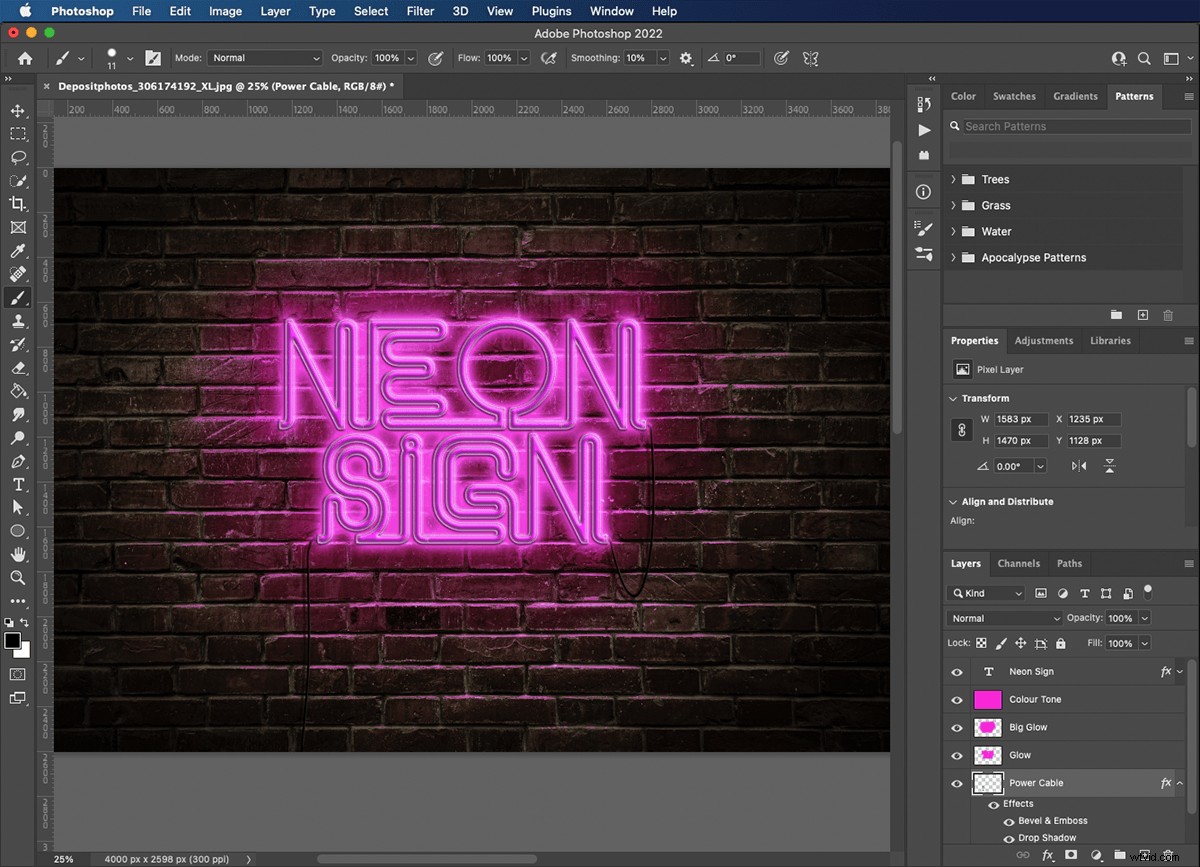
Task: Select the Zoom tool
Action: (18, 577)
